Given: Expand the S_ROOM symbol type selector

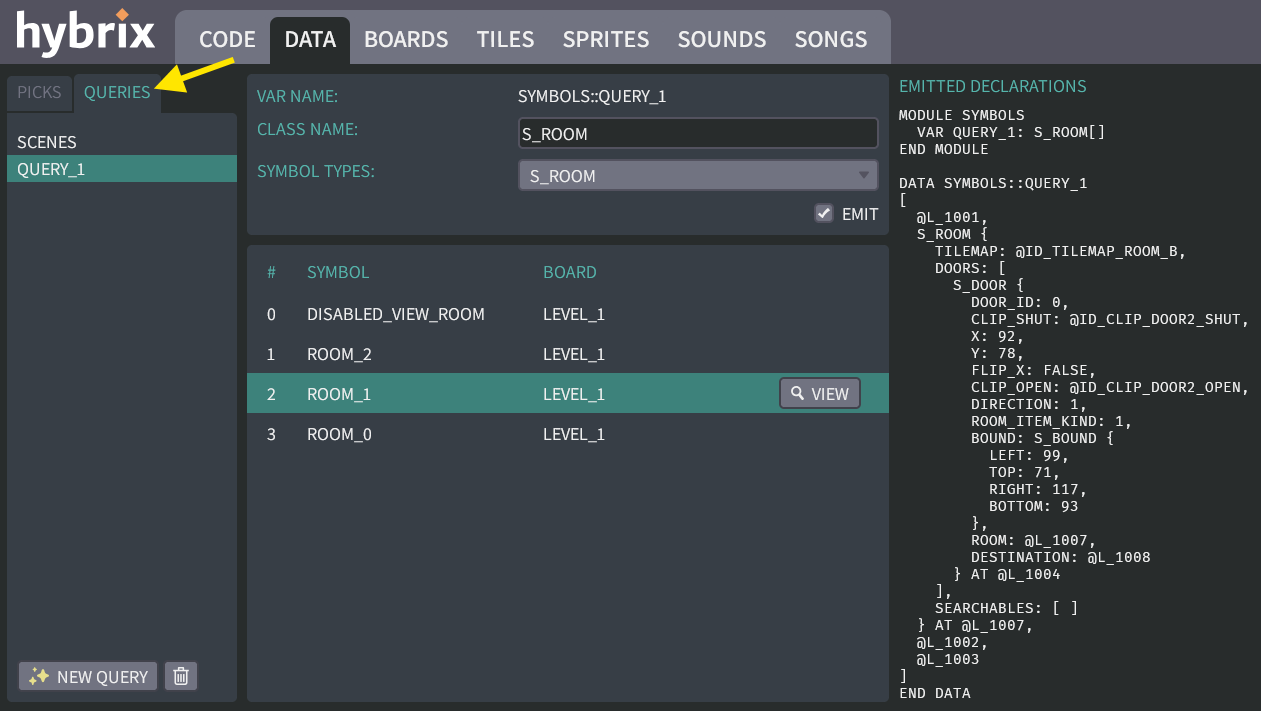Looking at the screenshot, I should [865, 174].
